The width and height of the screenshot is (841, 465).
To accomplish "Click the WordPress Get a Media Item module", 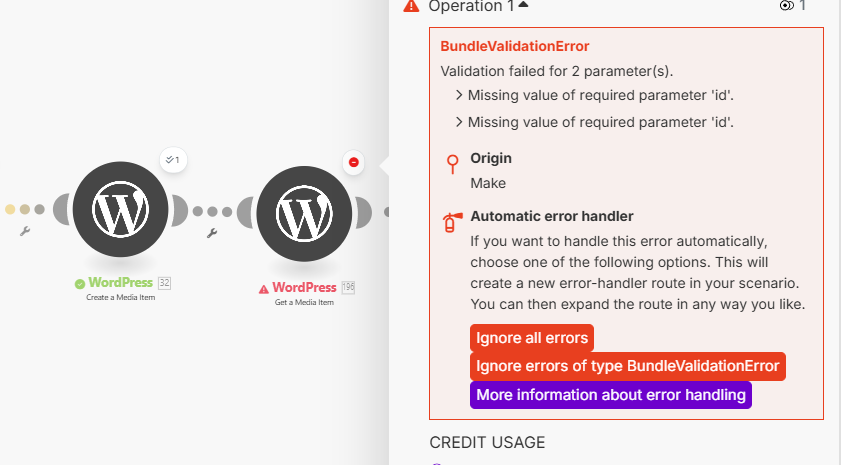I will [x=304, y=212].
